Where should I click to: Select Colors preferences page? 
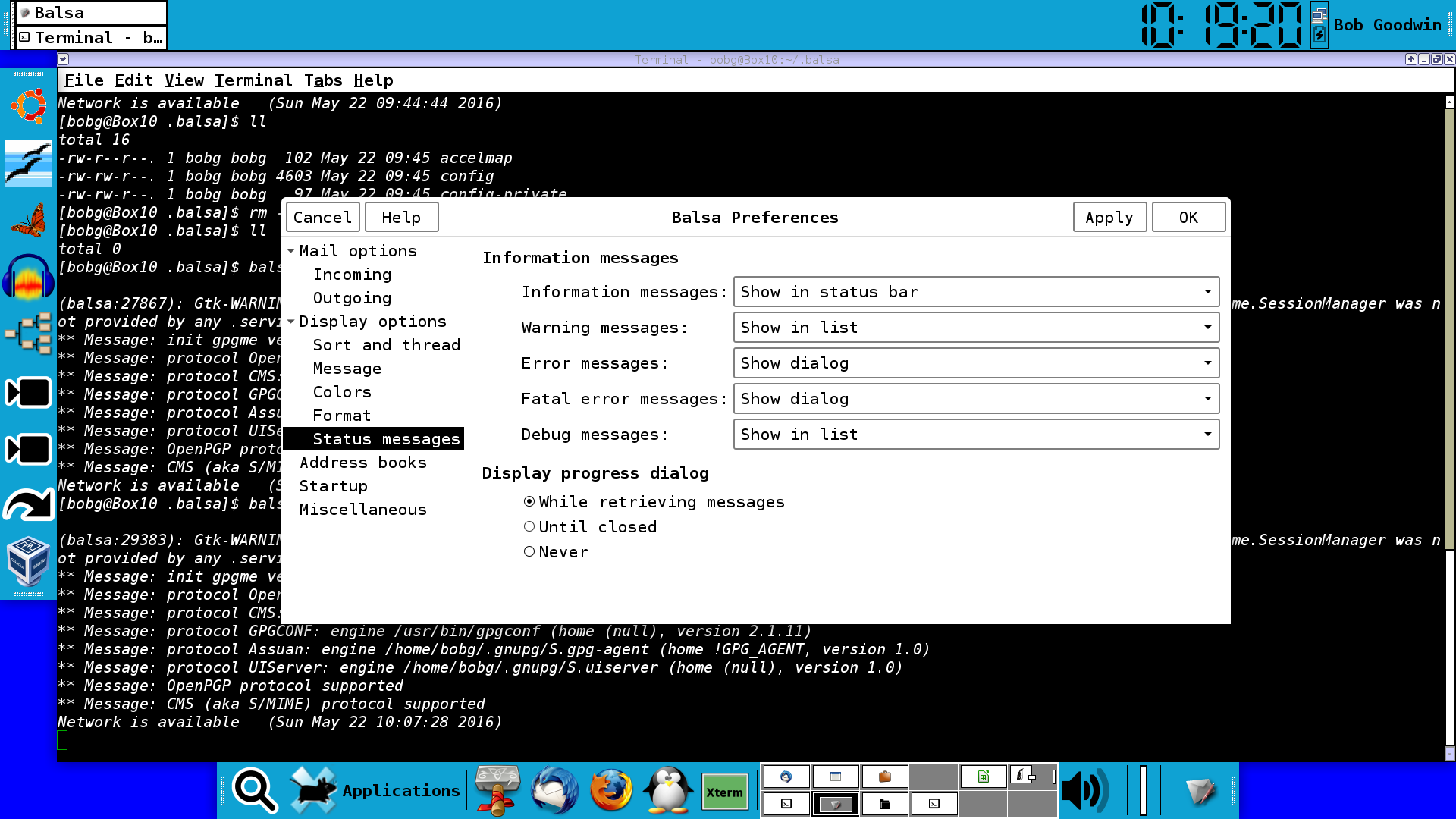click(342, 392)
